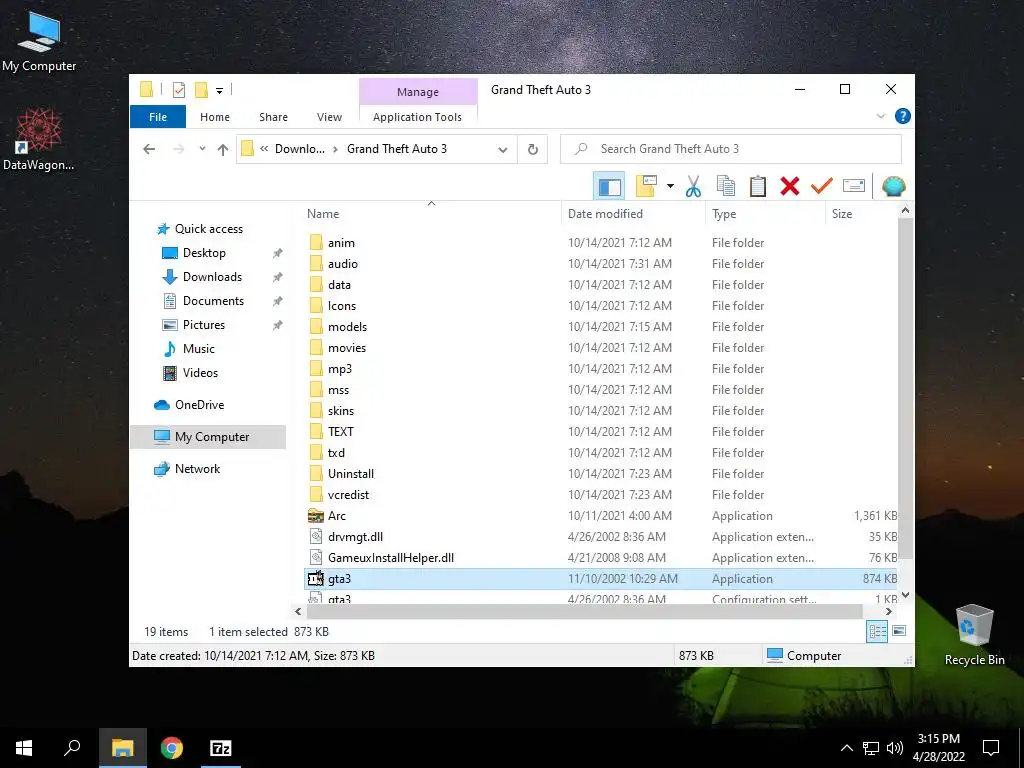The width and height of the screenshot is (1024, 768).
Task: Select drvmgt.dll file
Action: coord(355,537)
